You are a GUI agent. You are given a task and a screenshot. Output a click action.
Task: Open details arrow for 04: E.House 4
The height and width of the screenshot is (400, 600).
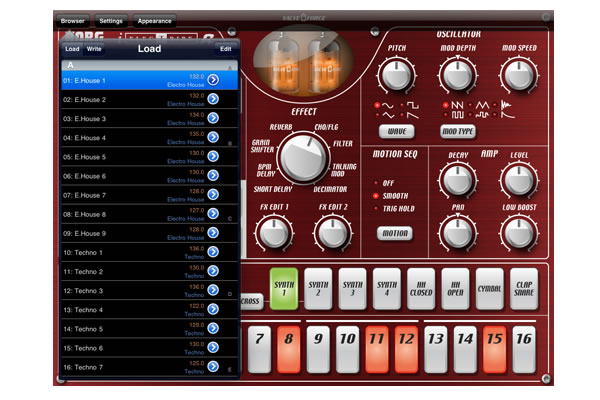click(213, 137)
